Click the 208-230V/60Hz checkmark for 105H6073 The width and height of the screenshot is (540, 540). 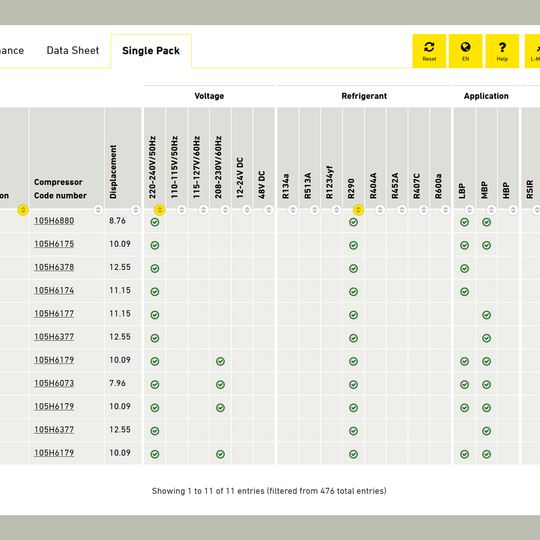click(x=220, y=384)
